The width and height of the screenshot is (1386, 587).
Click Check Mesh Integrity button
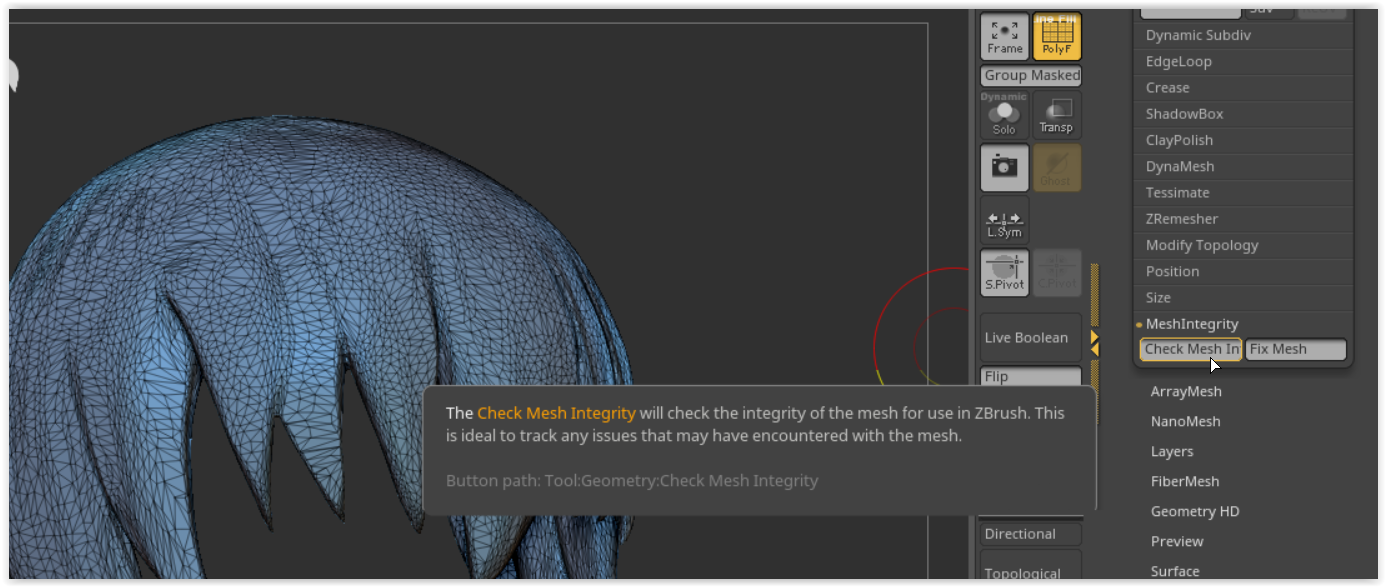point(1191,349)
